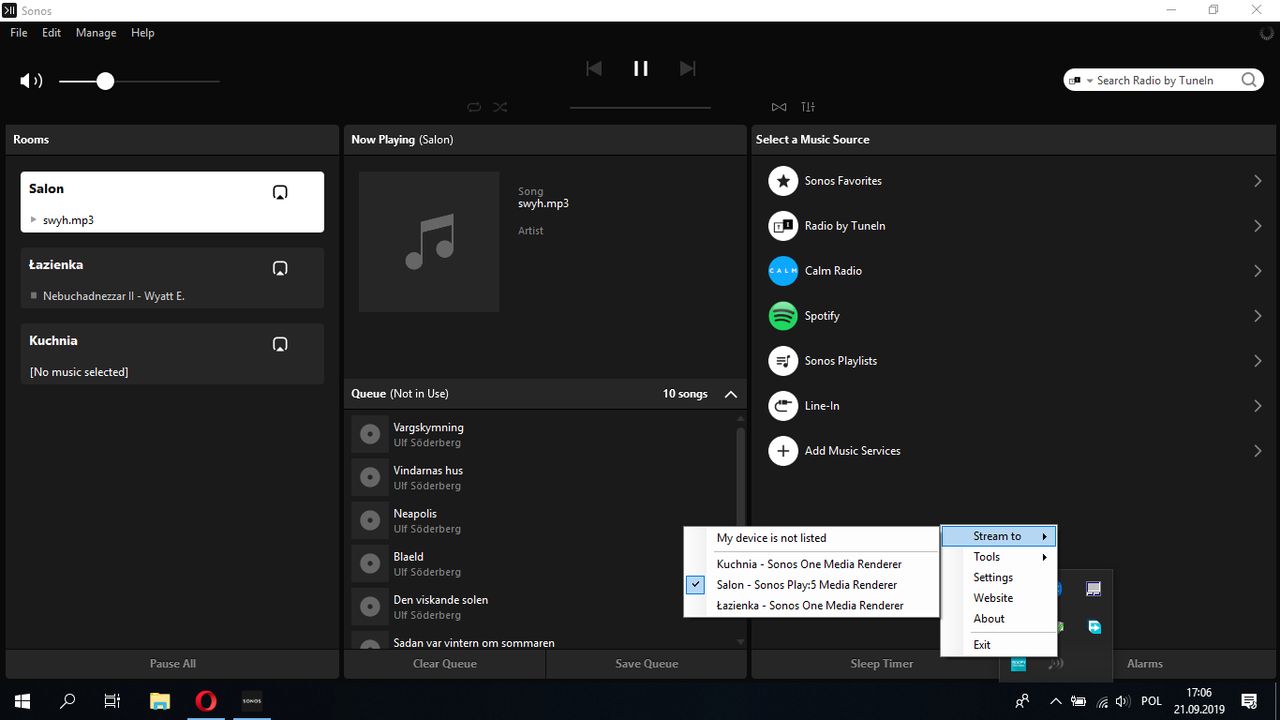The image size is (1280, 720).
Task: Open Opera browser from taskbar
Action: [x=205, y=701]
